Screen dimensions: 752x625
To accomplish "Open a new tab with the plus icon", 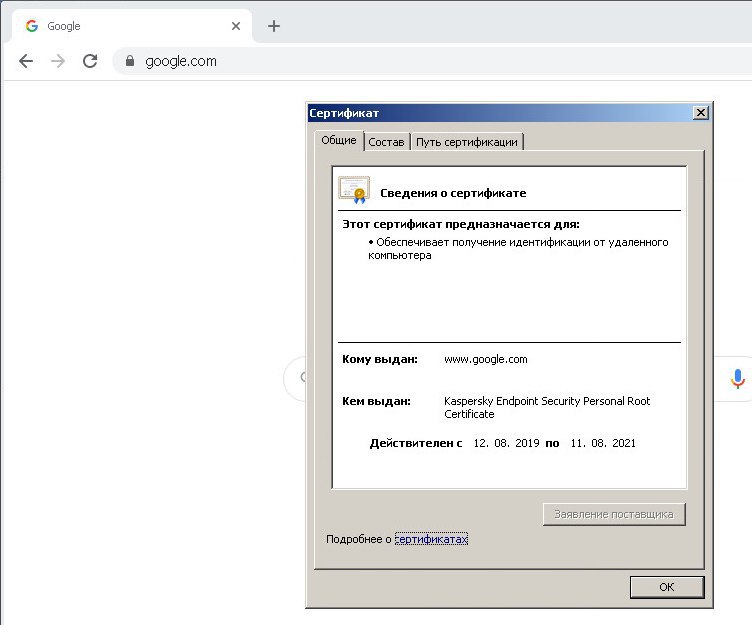I will tap(274, 26).
